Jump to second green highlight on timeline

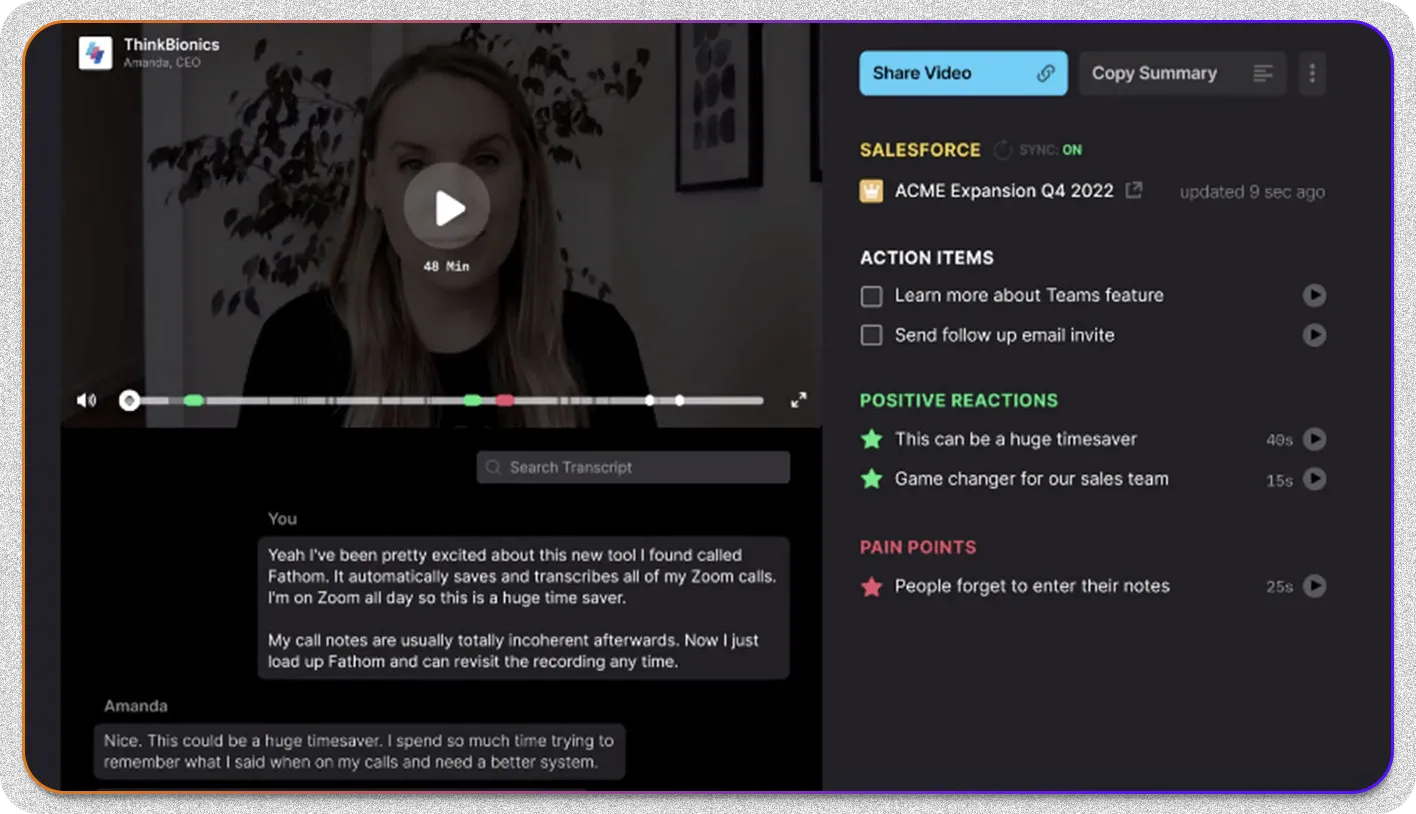[x=472, y=401]
